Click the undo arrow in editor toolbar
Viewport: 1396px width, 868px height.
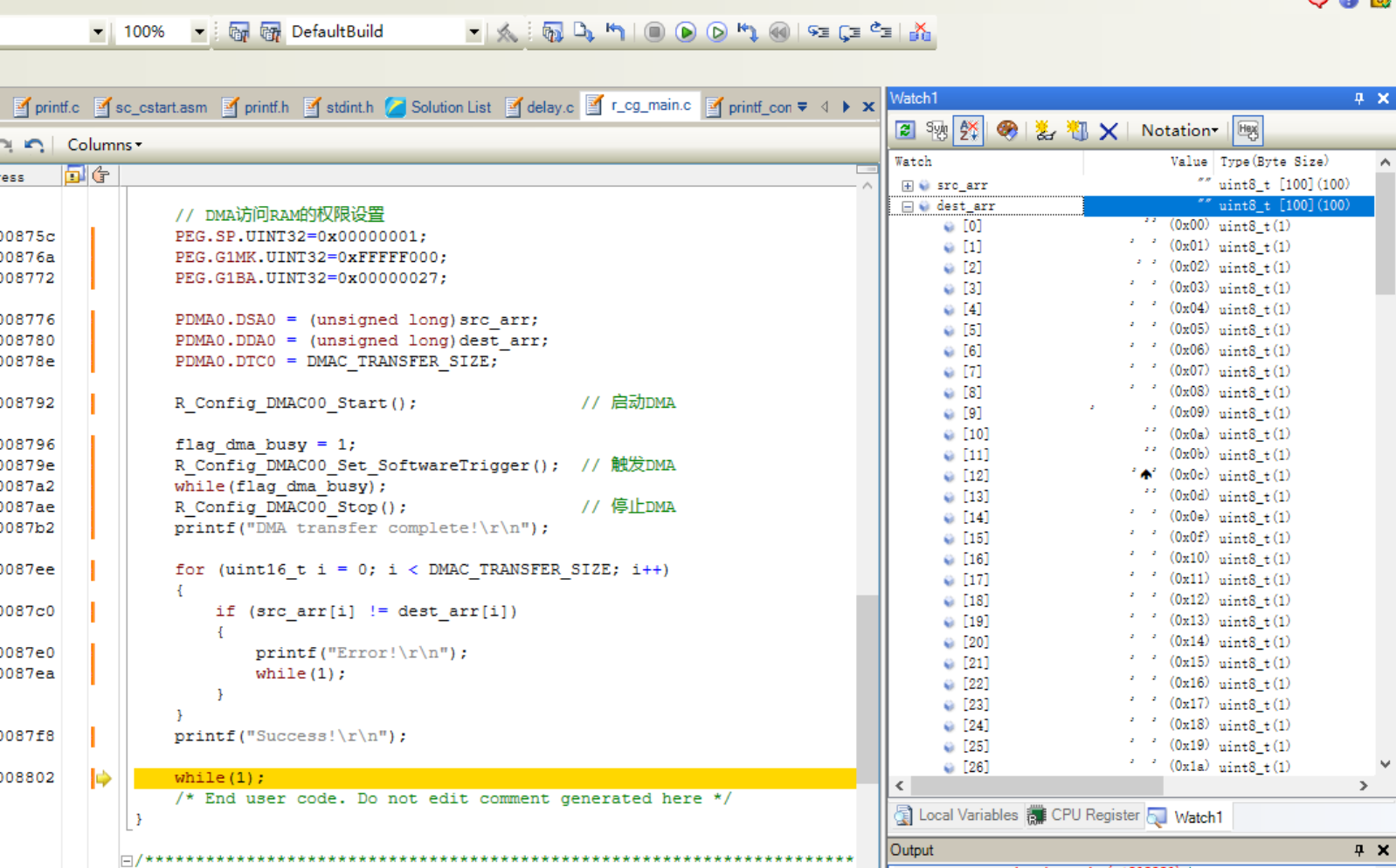coord(34,145)
